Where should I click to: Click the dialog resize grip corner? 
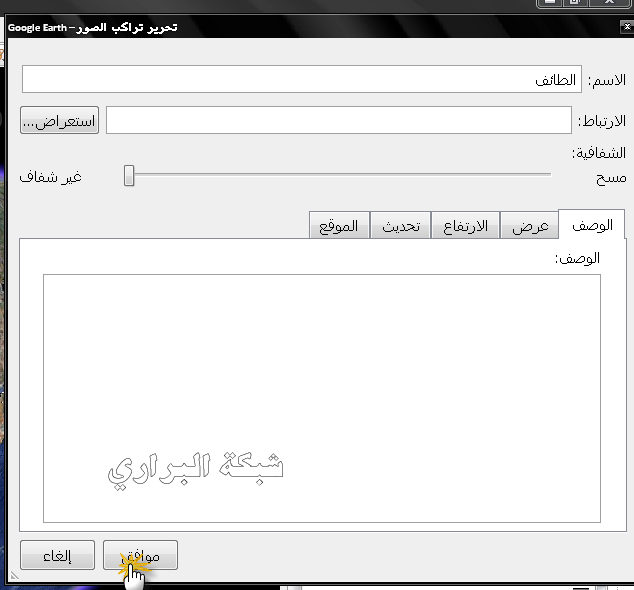(x=14, y=575)
